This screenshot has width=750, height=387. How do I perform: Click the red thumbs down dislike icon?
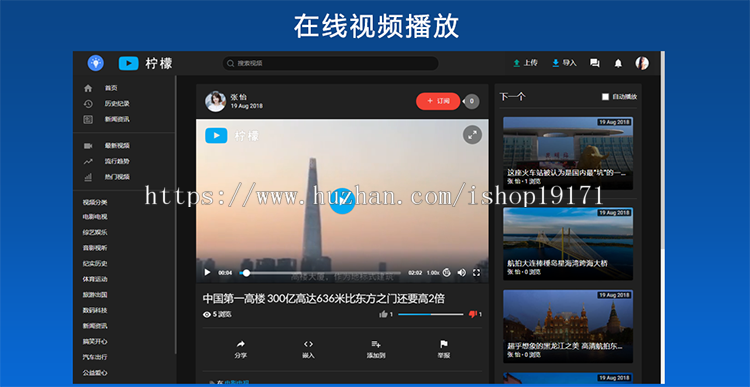[x=473, y=314]
